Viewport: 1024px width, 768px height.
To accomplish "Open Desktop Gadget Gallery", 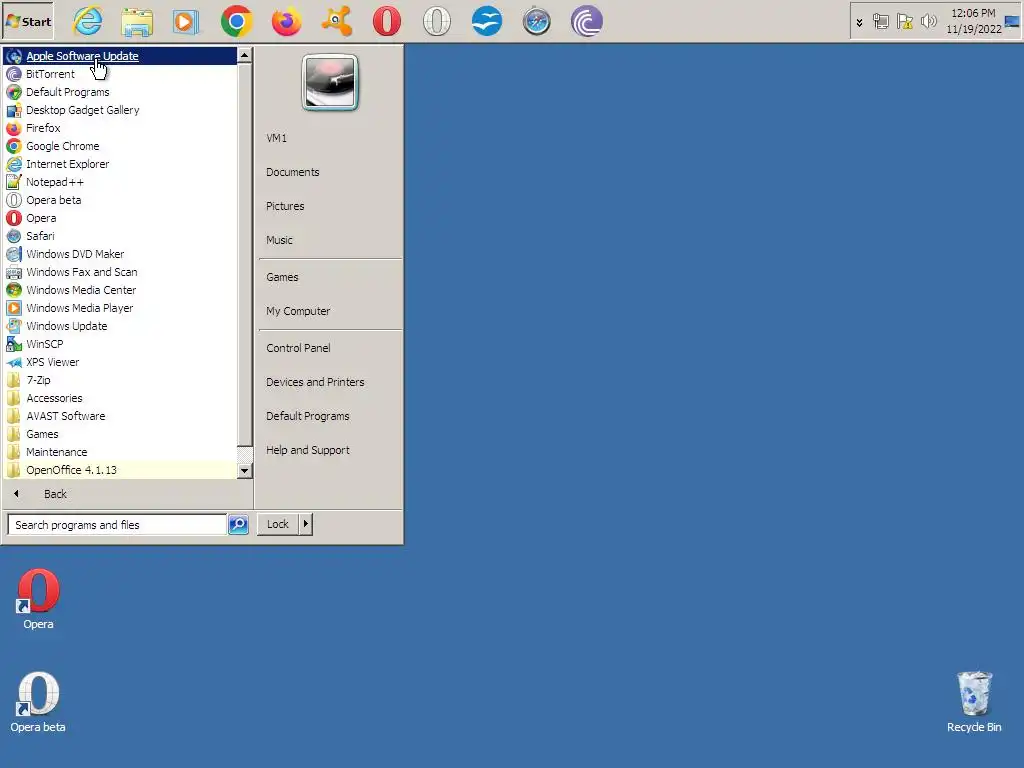I will [120, 110].
